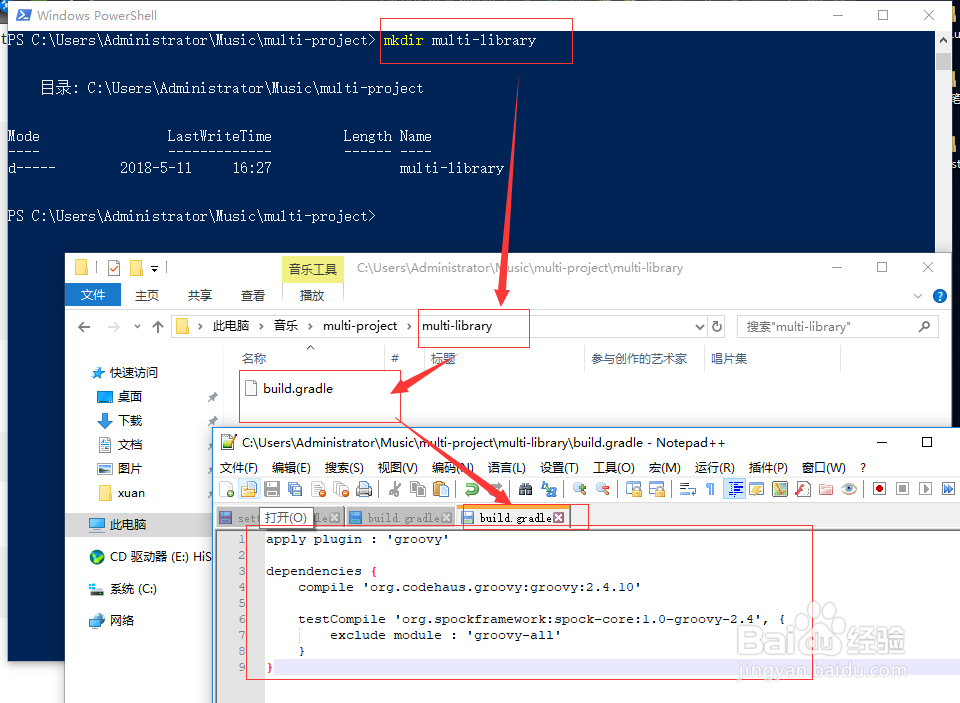Toggle the file Monitoring eye icon
The width and height of the screenshot is (960, 703).
(x=849, y=489)
